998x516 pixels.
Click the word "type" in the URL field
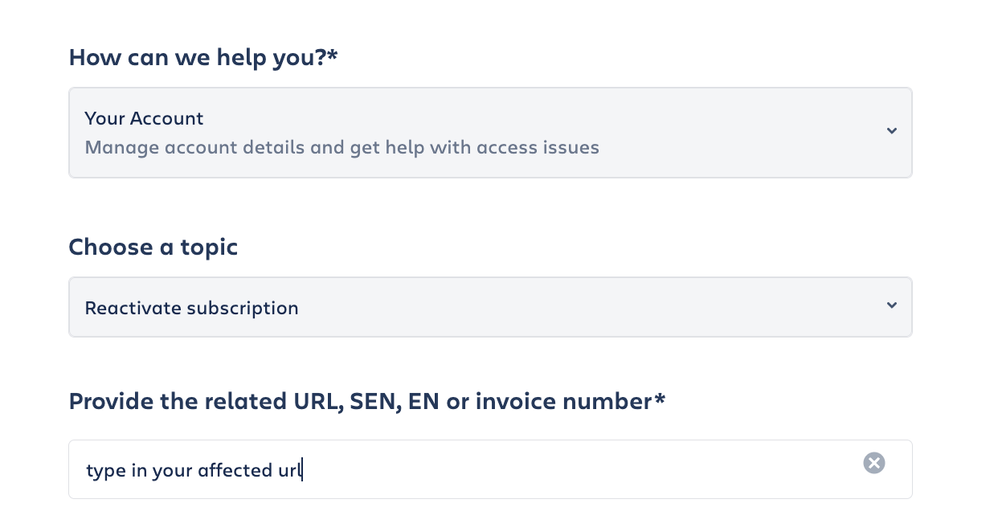[105, 470]
